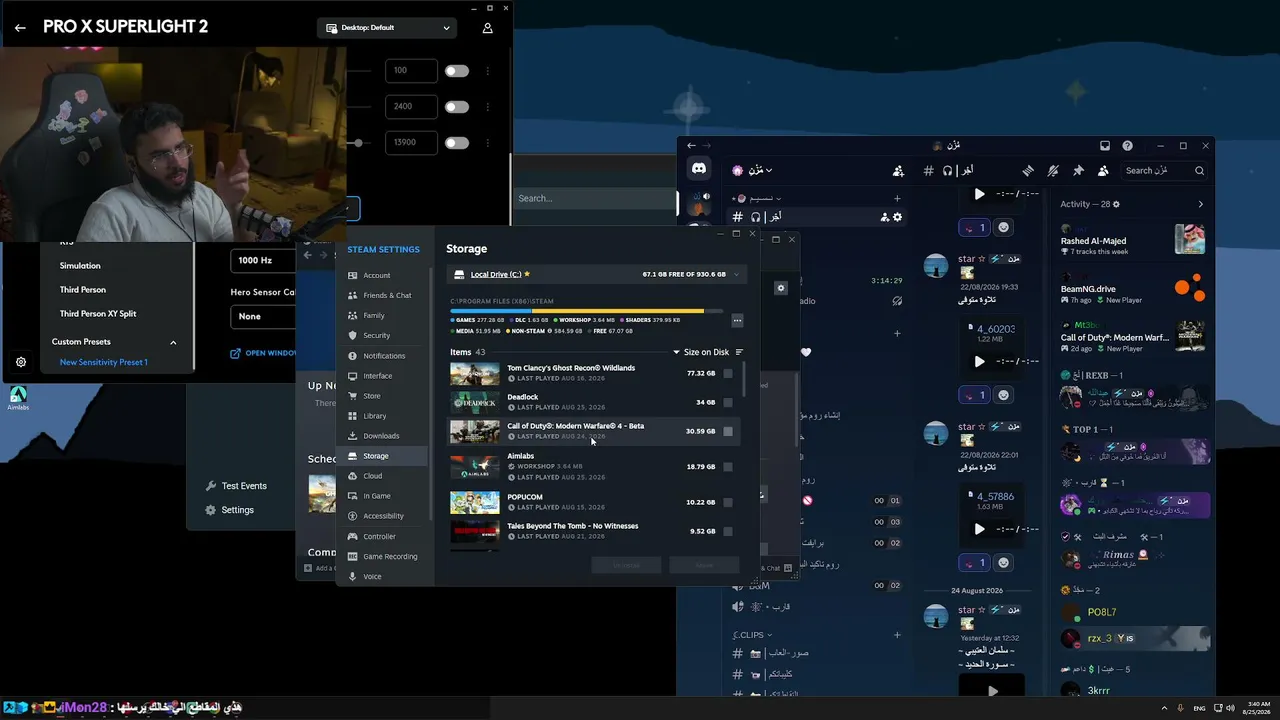Viewport: 1280px width, 720px height.
Task: Tick the Tales Beyond The Tomb checkbox
Action: click(728, 531)
